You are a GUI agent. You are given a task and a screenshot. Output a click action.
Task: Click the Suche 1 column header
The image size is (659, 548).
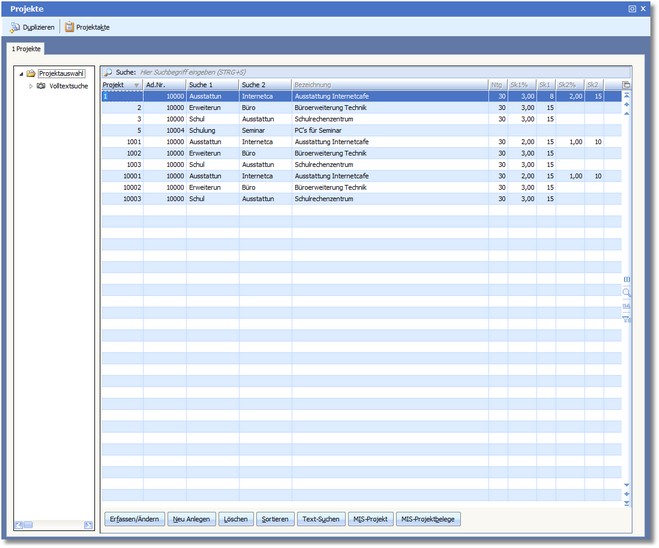211,85
